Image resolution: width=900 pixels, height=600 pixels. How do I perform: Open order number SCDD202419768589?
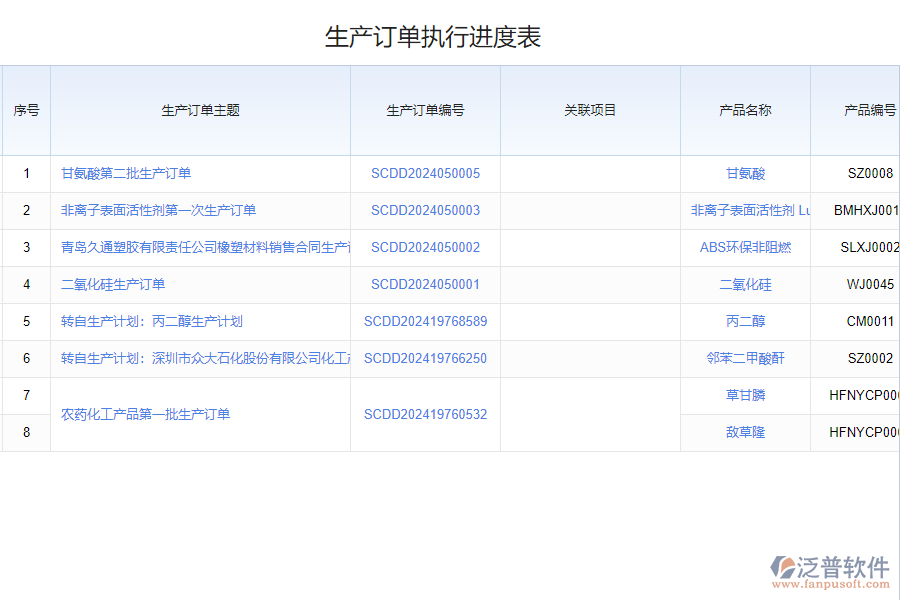click(425, 321)
